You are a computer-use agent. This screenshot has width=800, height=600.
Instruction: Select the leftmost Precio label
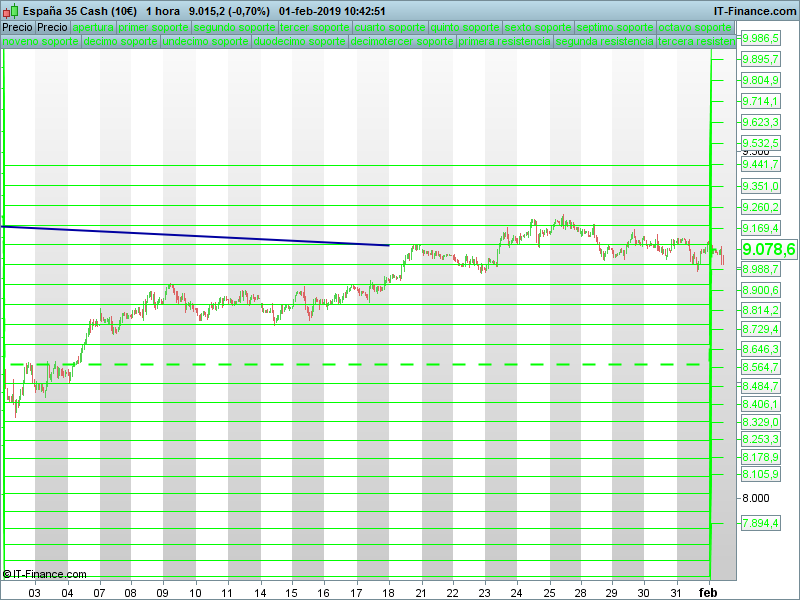[18, 27]
